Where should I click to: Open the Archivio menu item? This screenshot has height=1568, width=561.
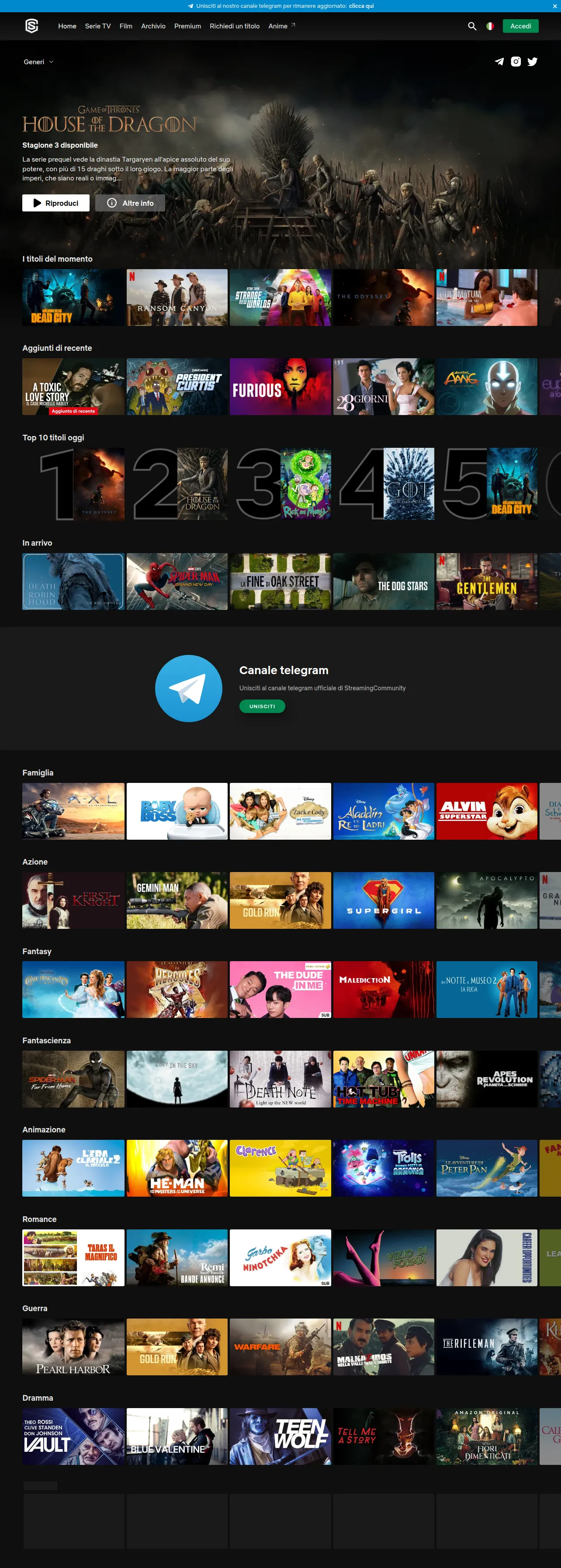point(153,26)
